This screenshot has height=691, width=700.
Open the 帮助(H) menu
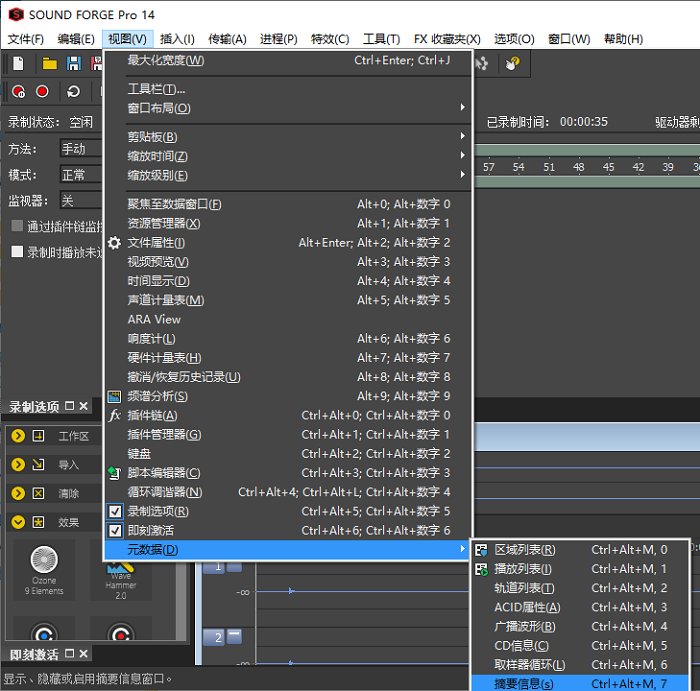(x=623, y=39)
